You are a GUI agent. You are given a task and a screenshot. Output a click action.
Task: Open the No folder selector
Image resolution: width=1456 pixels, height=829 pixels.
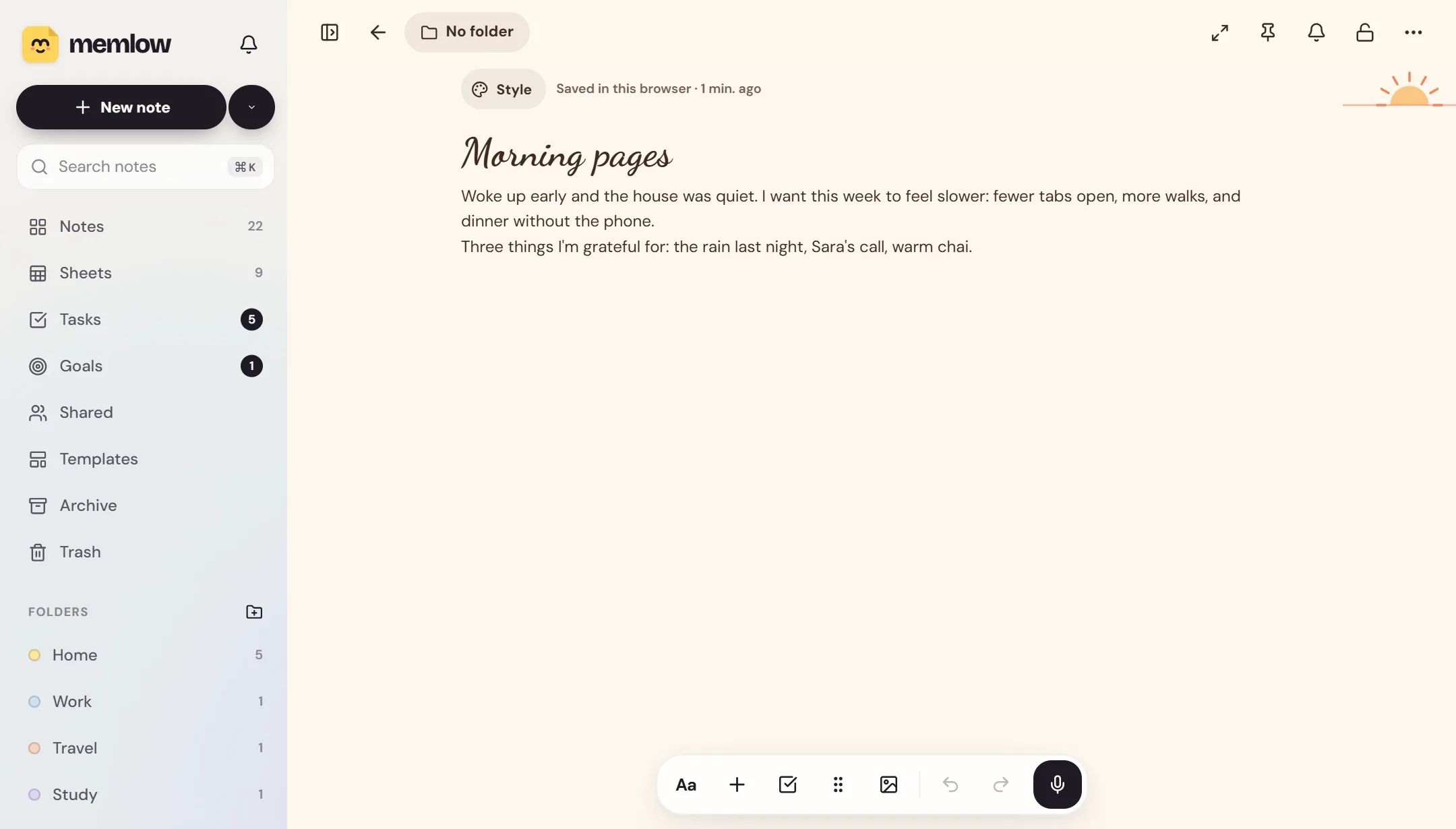[467, 32]
